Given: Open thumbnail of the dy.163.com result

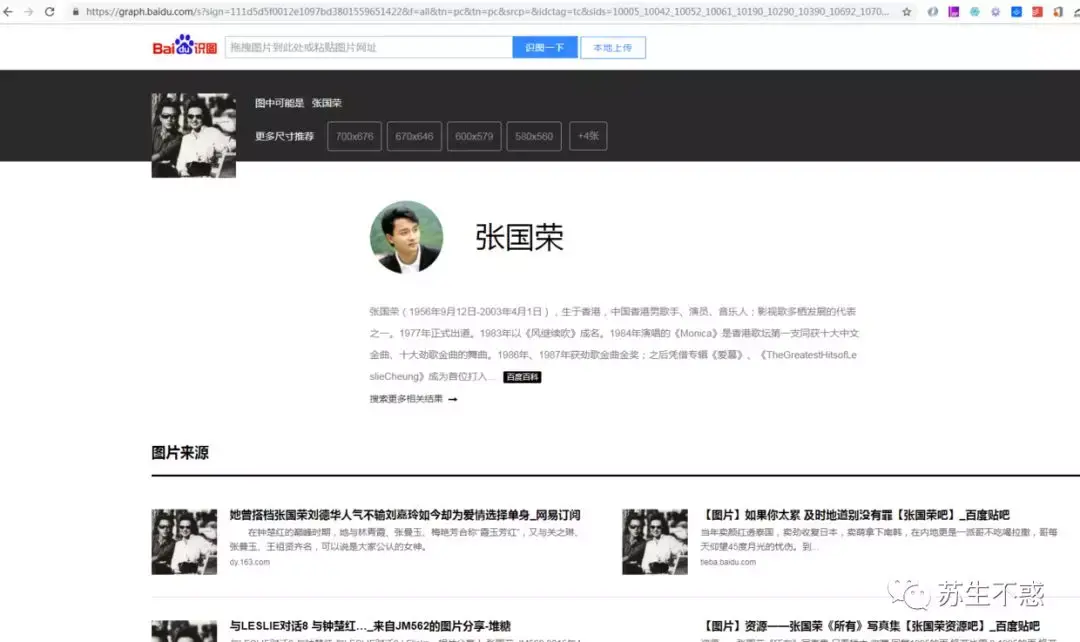Looking at the screenshot, I should click(184, 541).
